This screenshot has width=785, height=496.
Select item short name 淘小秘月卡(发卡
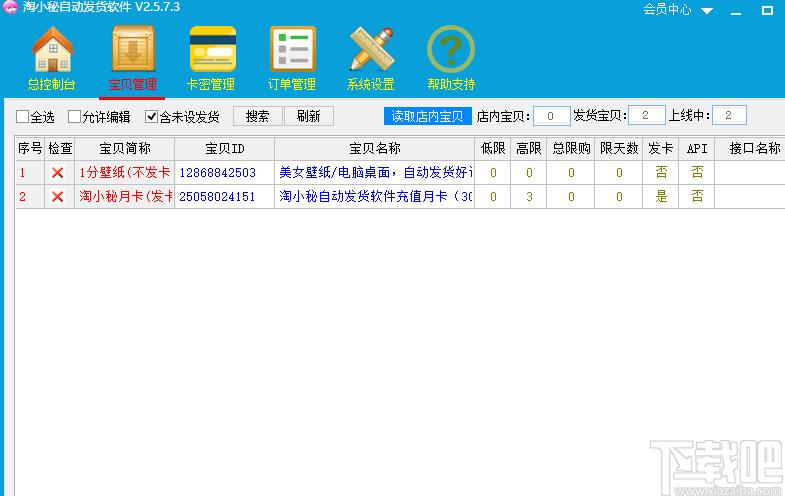(126, 197)
